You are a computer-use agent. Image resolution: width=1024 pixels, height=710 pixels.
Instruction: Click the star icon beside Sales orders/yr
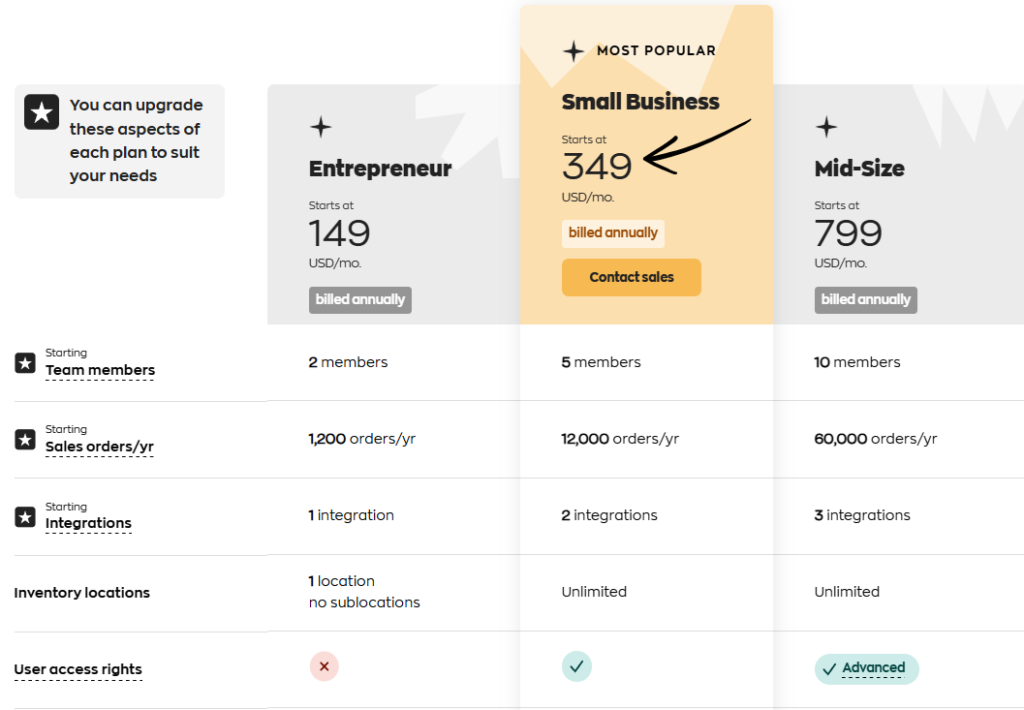(25, 439)
